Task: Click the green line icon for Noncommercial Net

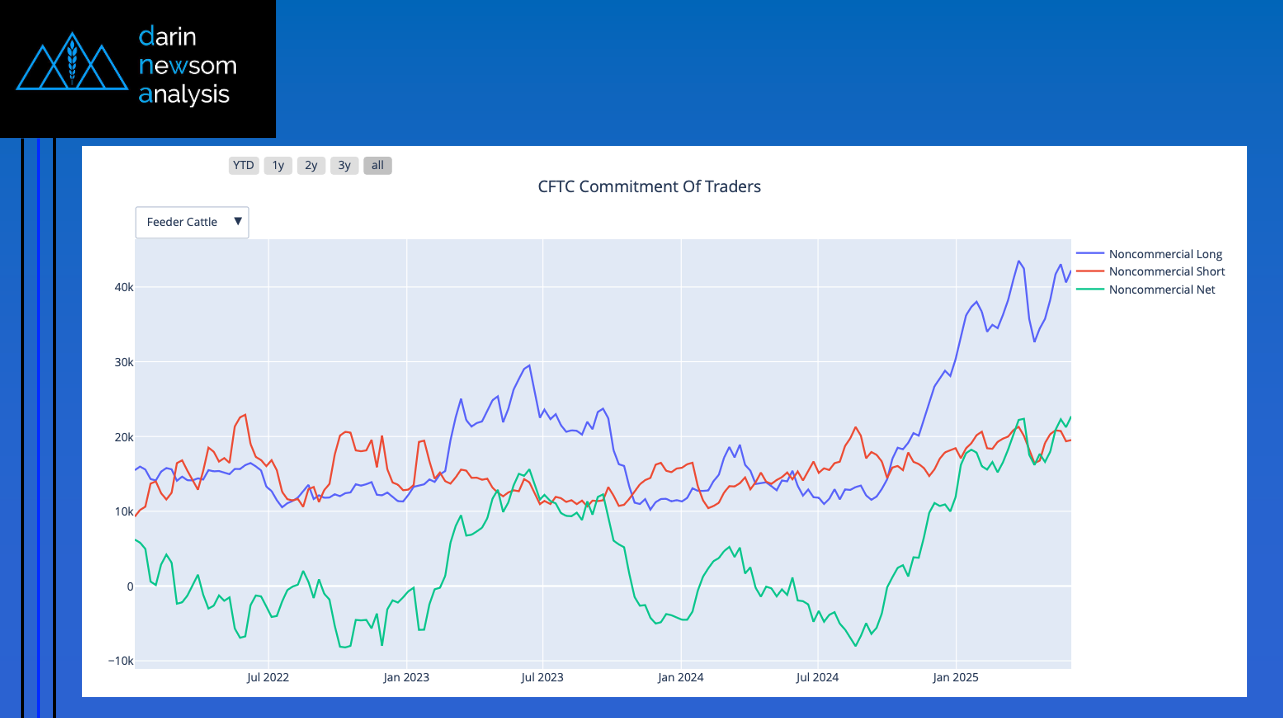Action: pos(1090,290)
